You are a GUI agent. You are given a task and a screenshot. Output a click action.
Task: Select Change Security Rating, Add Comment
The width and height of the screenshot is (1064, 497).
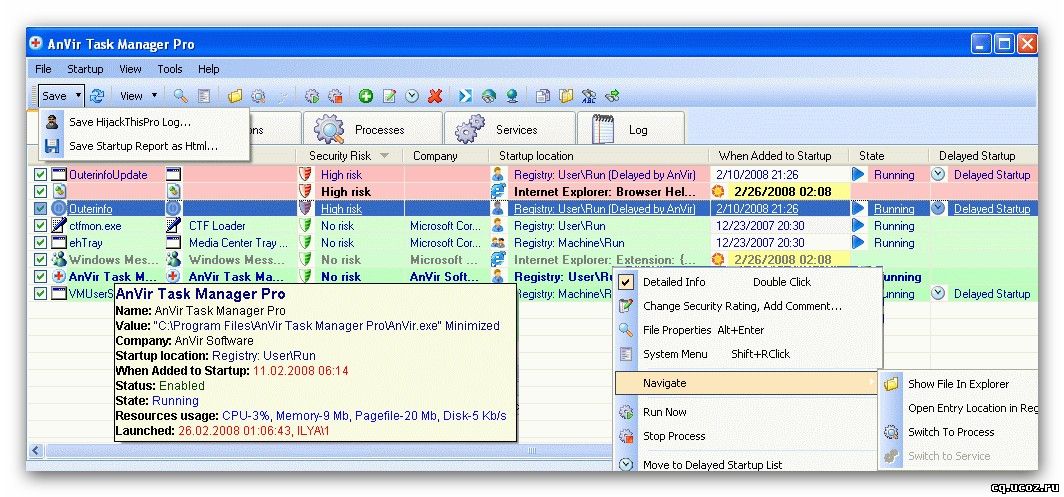pyautogui.click(x=748, y=306)
